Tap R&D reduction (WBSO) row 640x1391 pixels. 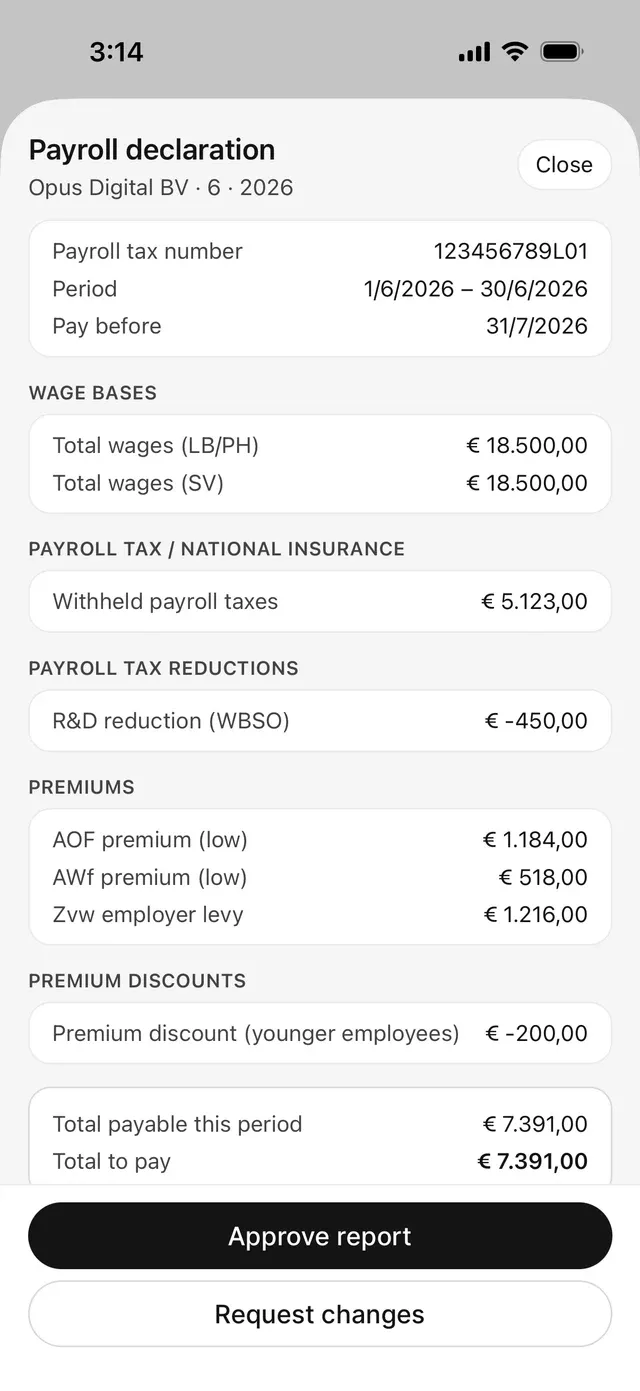tap(320, 721)
